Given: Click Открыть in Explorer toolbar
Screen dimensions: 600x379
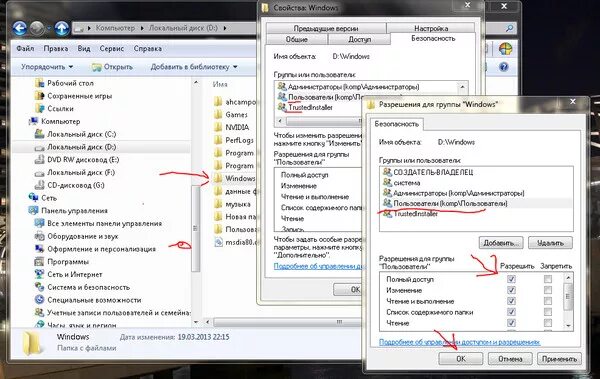Looking at the screenshot, I should [x=112, y=67].
